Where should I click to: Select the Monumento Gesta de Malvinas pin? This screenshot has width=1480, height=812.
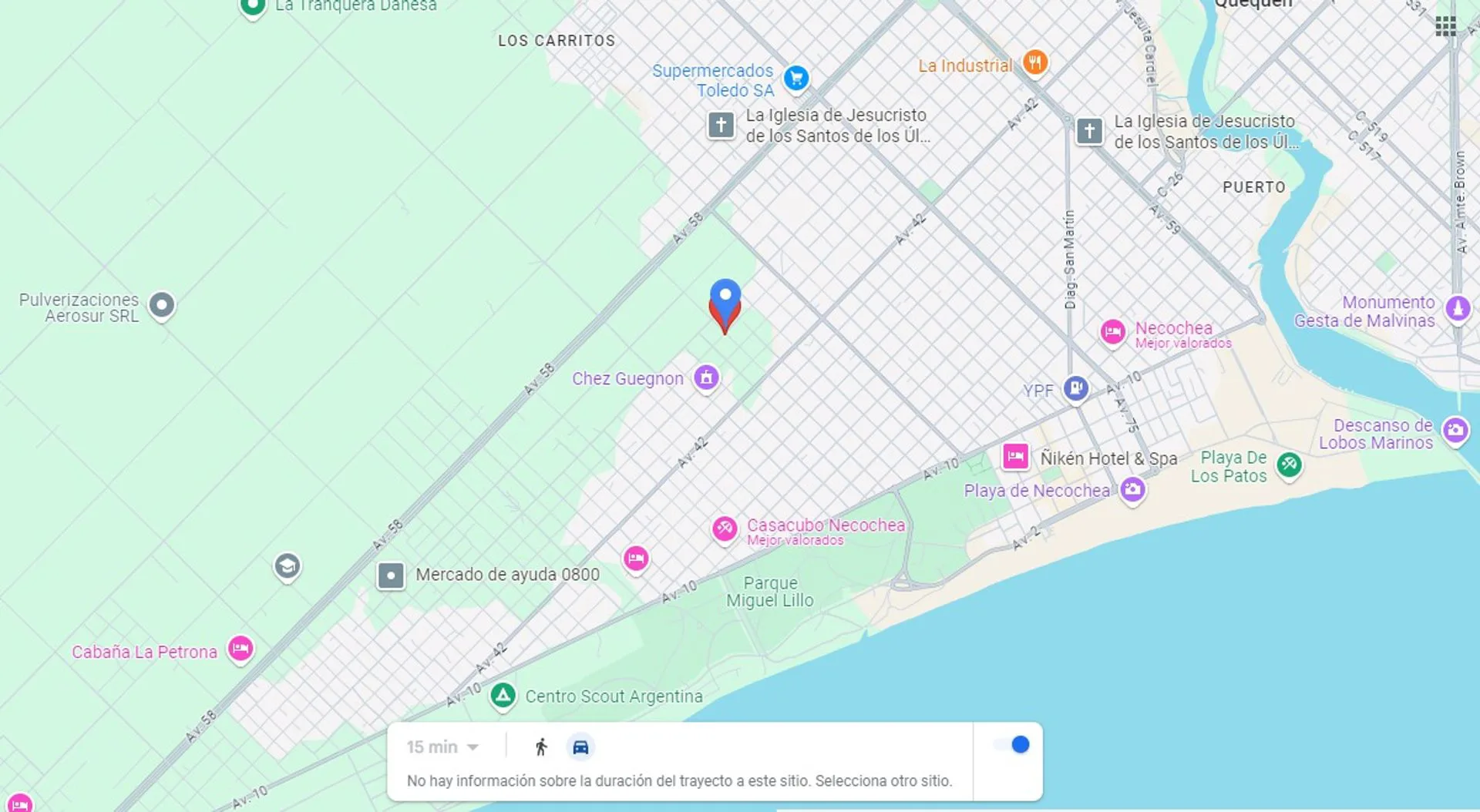(1457, 309)
